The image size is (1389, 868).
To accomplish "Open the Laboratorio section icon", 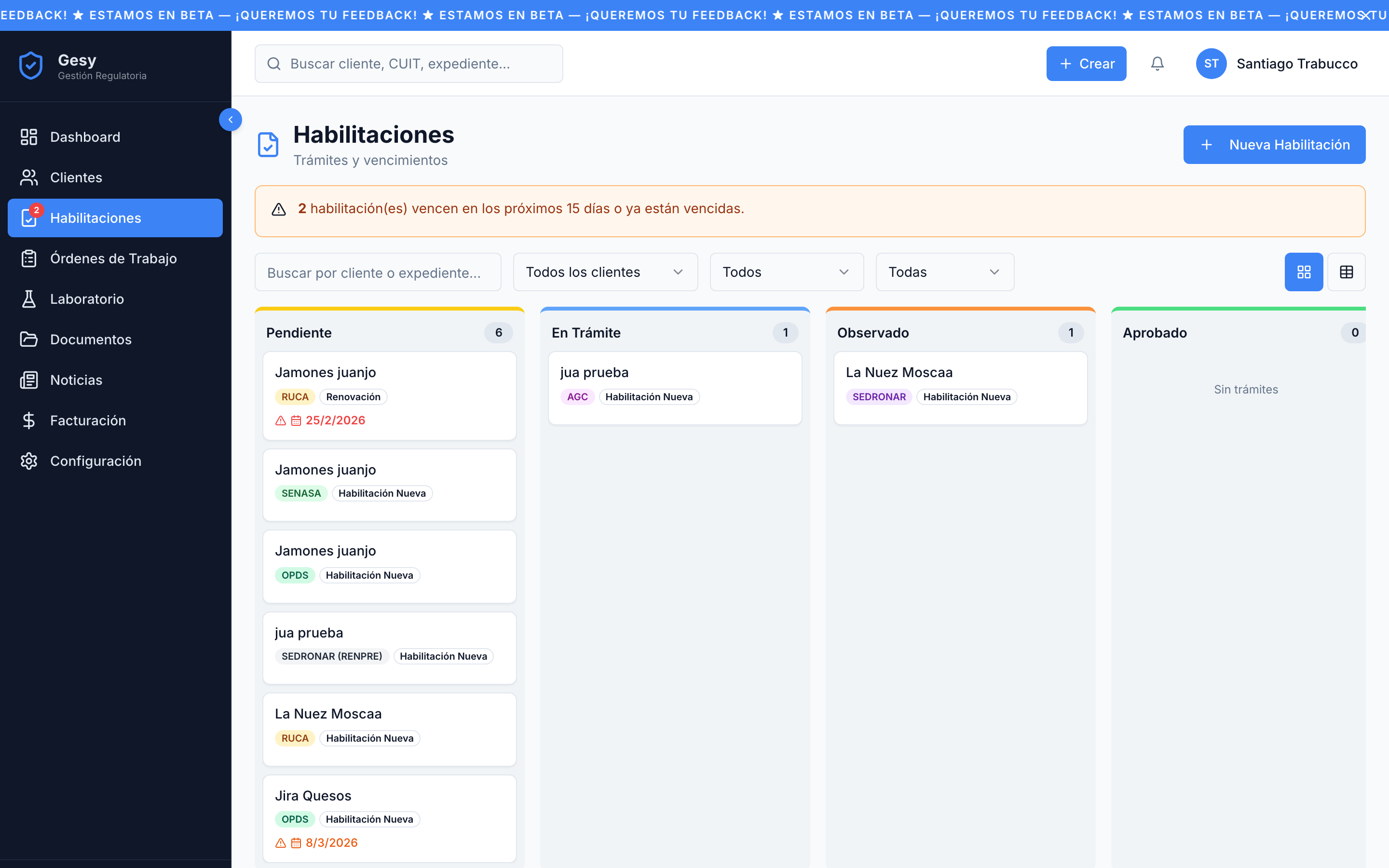I will pyautogui.click(x=29, y=298).
